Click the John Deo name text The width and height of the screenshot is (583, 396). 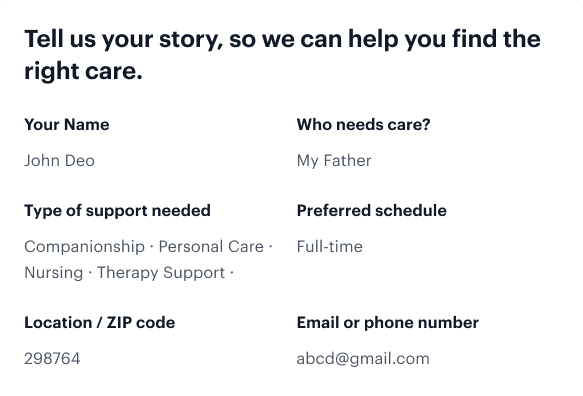[59, 161]
